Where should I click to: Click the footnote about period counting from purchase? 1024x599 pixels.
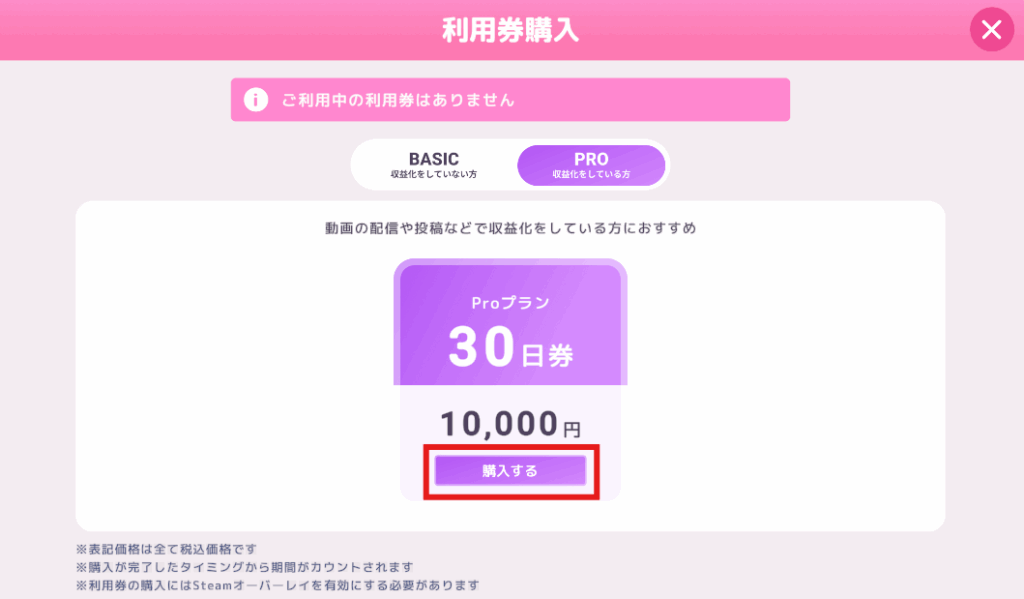(244, 567)
